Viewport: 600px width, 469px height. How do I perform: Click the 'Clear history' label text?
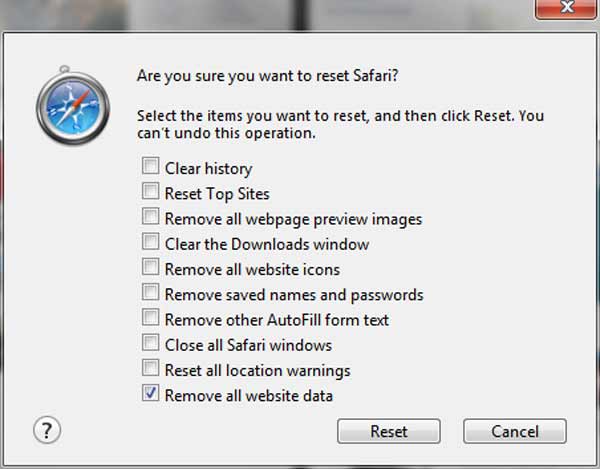209,169
